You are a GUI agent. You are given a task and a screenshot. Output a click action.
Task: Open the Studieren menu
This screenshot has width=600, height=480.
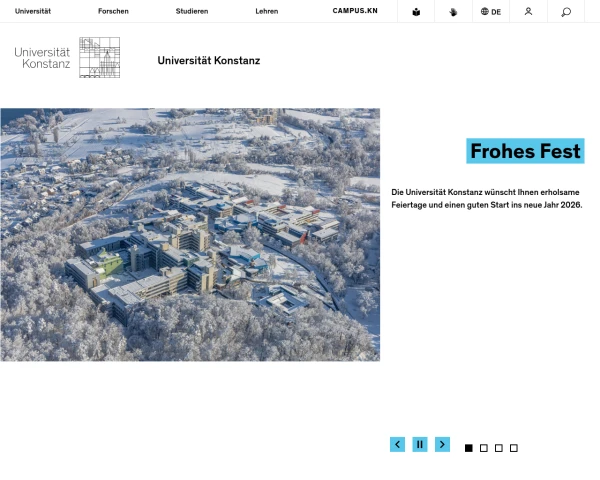(x=192, y=11)
